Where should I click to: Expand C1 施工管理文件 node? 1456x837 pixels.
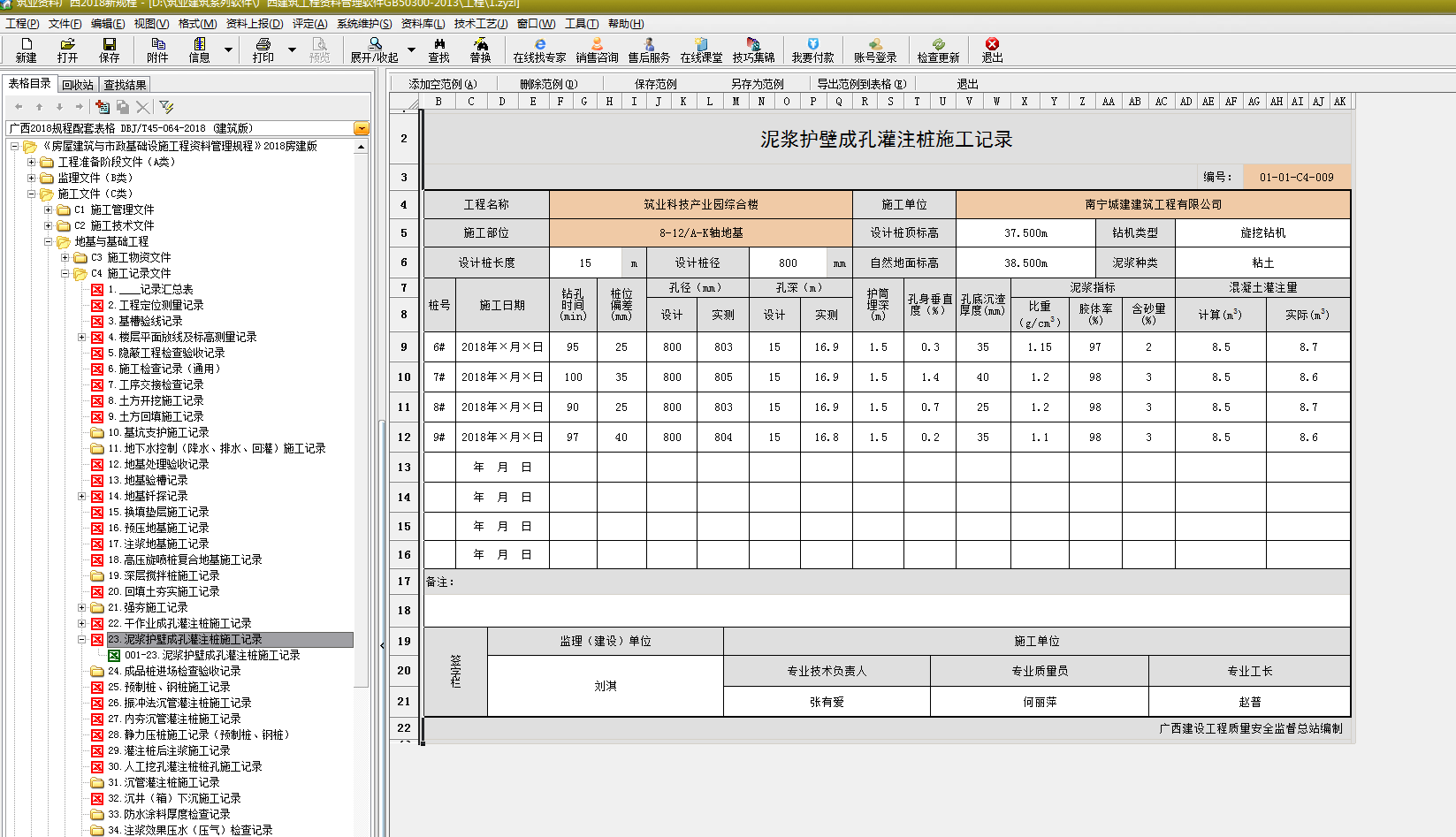49,209
